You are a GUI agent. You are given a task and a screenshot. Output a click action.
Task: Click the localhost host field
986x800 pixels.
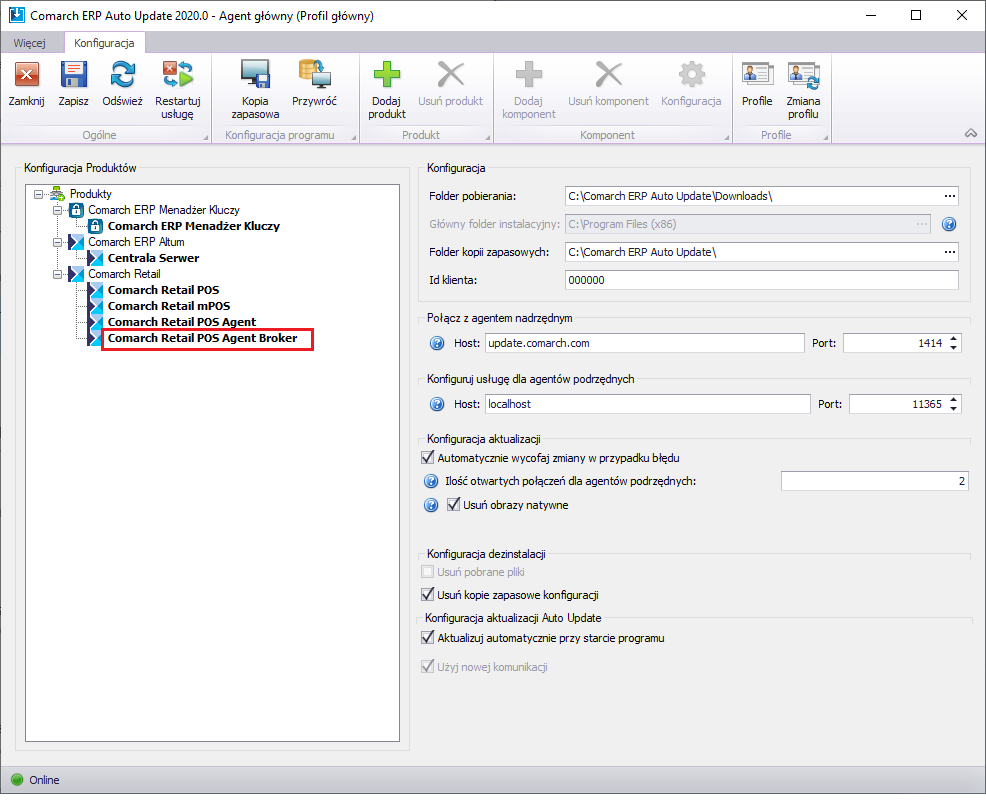coord(648,404)
